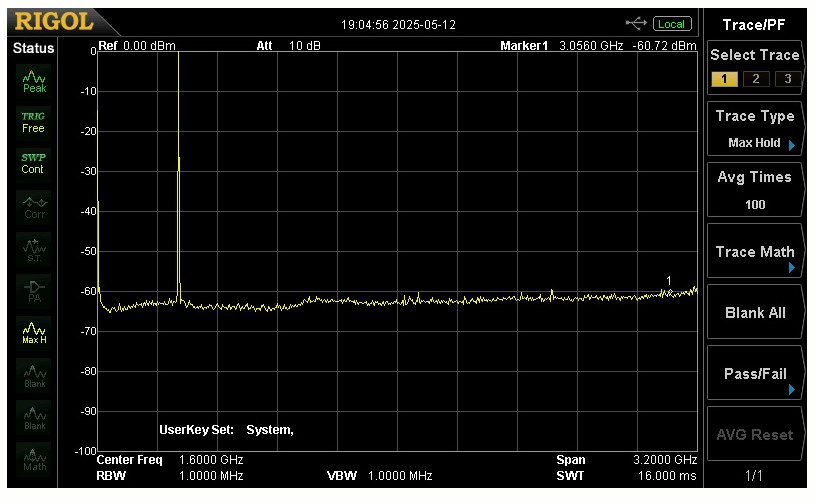Click the Avg Times value 100
Screen dimensions: 815x503
click(x=755, y=204)
